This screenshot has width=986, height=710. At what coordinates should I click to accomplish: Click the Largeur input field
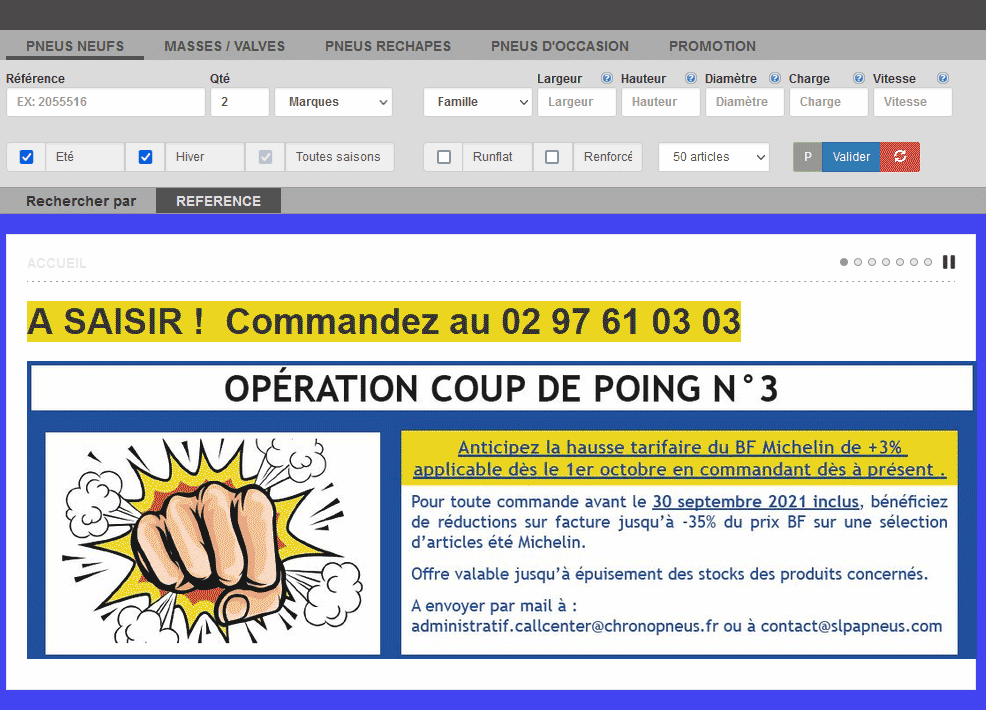(x=577, y=102)
